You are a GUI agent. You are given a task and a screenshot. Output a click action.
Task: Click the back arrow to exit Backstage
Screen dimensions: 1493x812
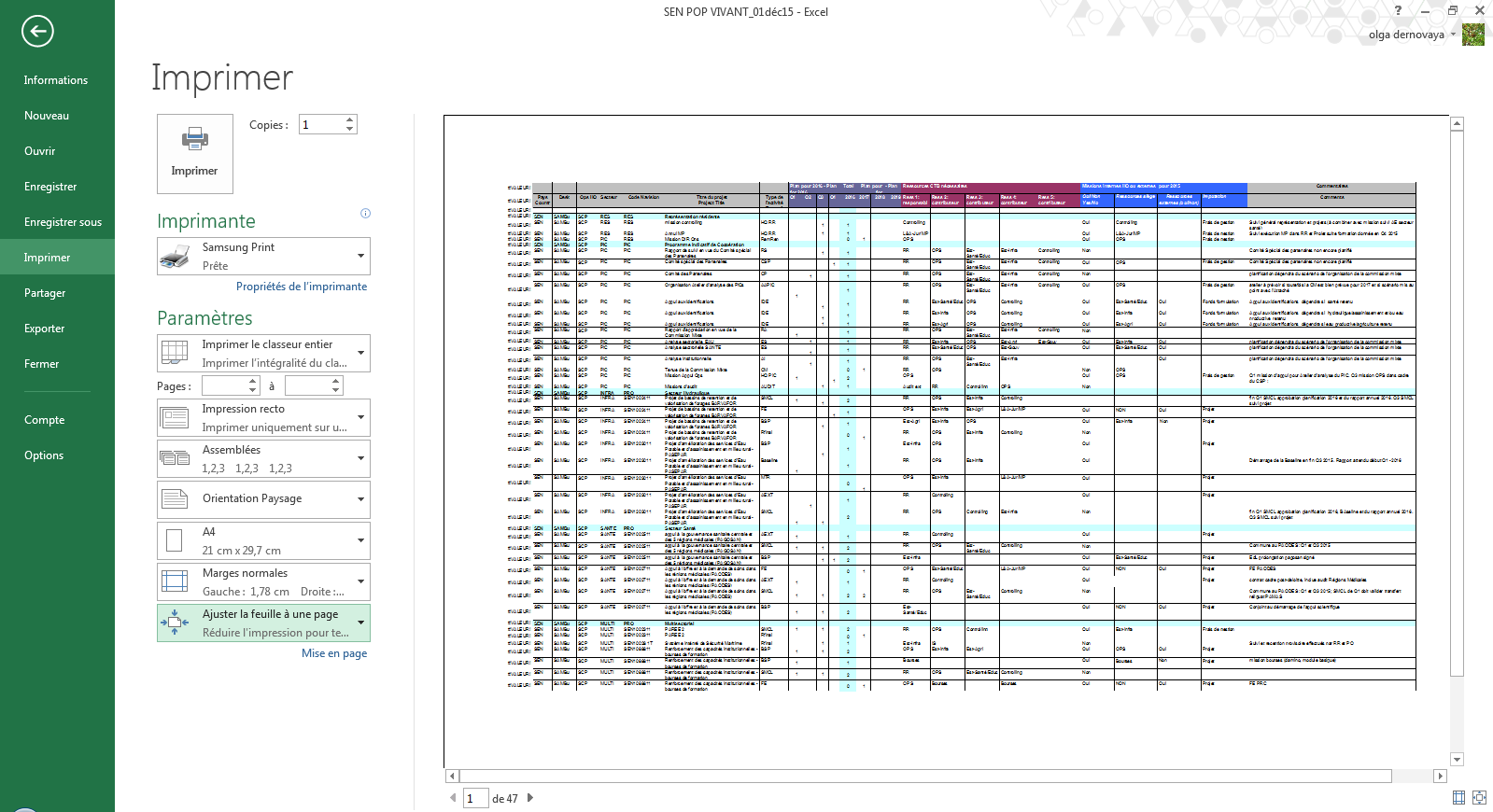point(37,31)
